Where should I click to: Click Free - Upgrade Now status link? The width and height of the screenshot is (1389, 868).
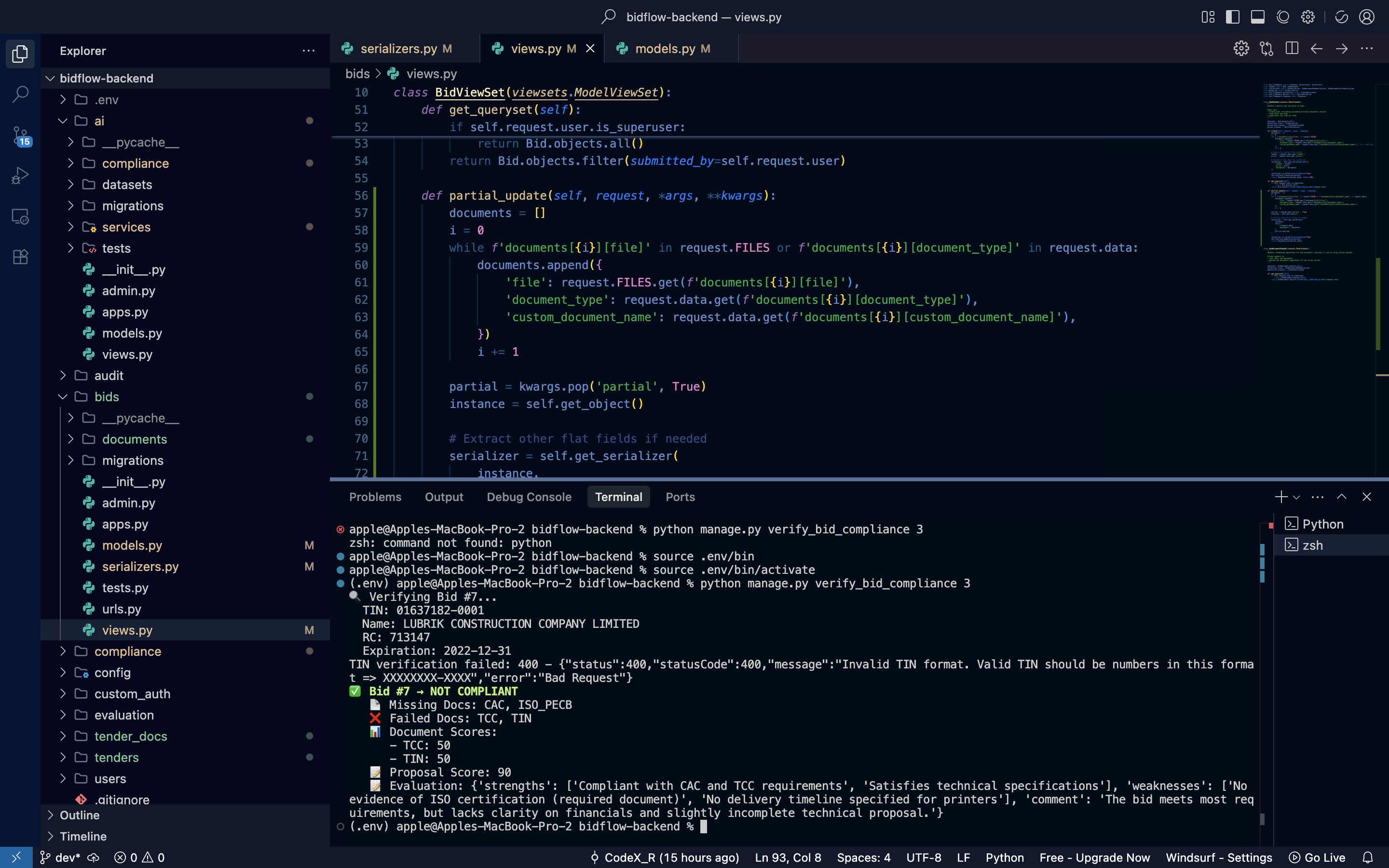[x=1094, y=858]
